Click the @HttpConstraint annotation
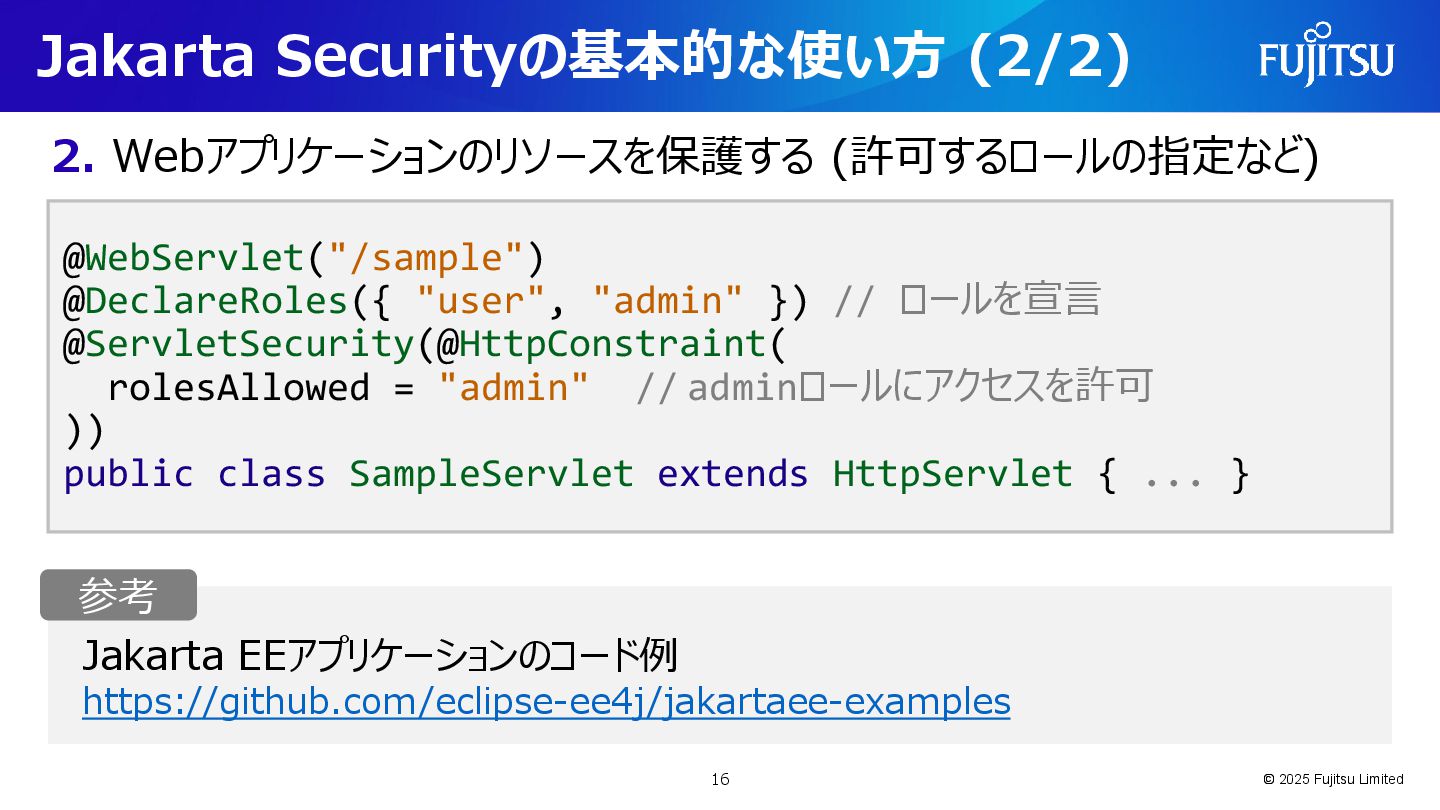This screenshot has height=810, width=1440. [601, 344]
